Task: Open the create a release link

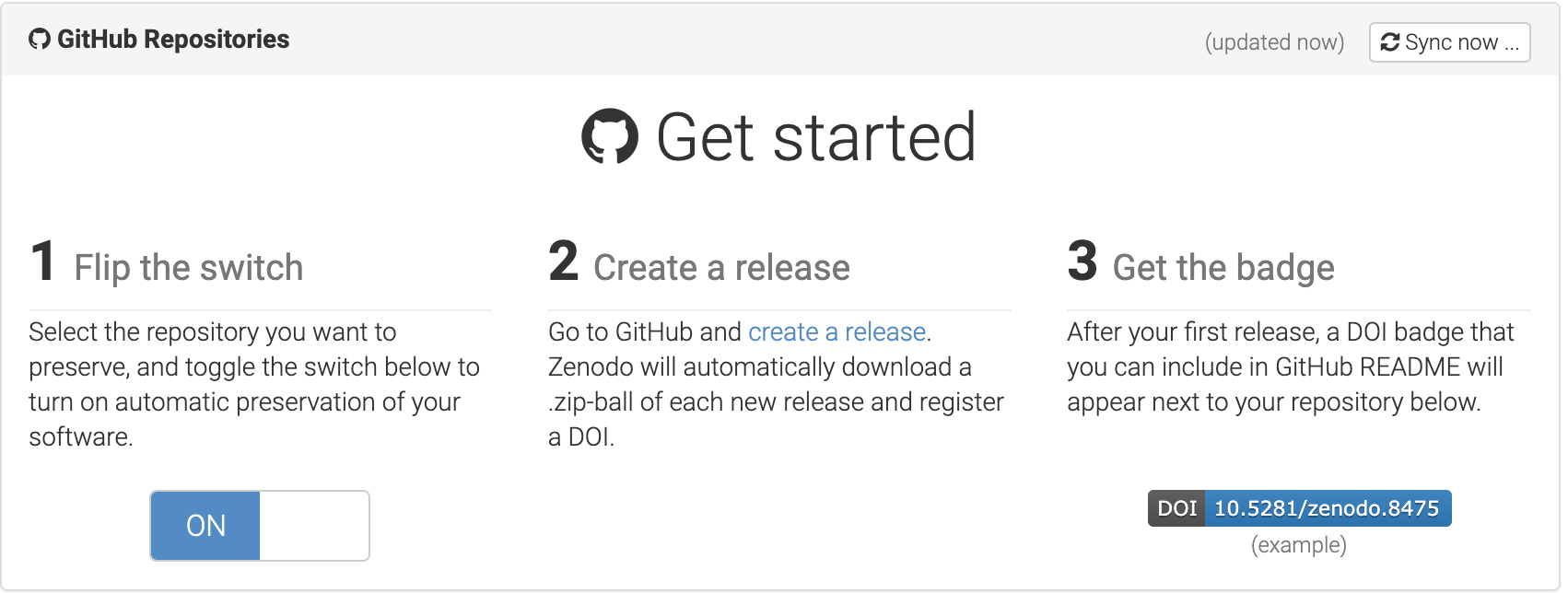Action: pyautogui.click(x=837, y=331)
